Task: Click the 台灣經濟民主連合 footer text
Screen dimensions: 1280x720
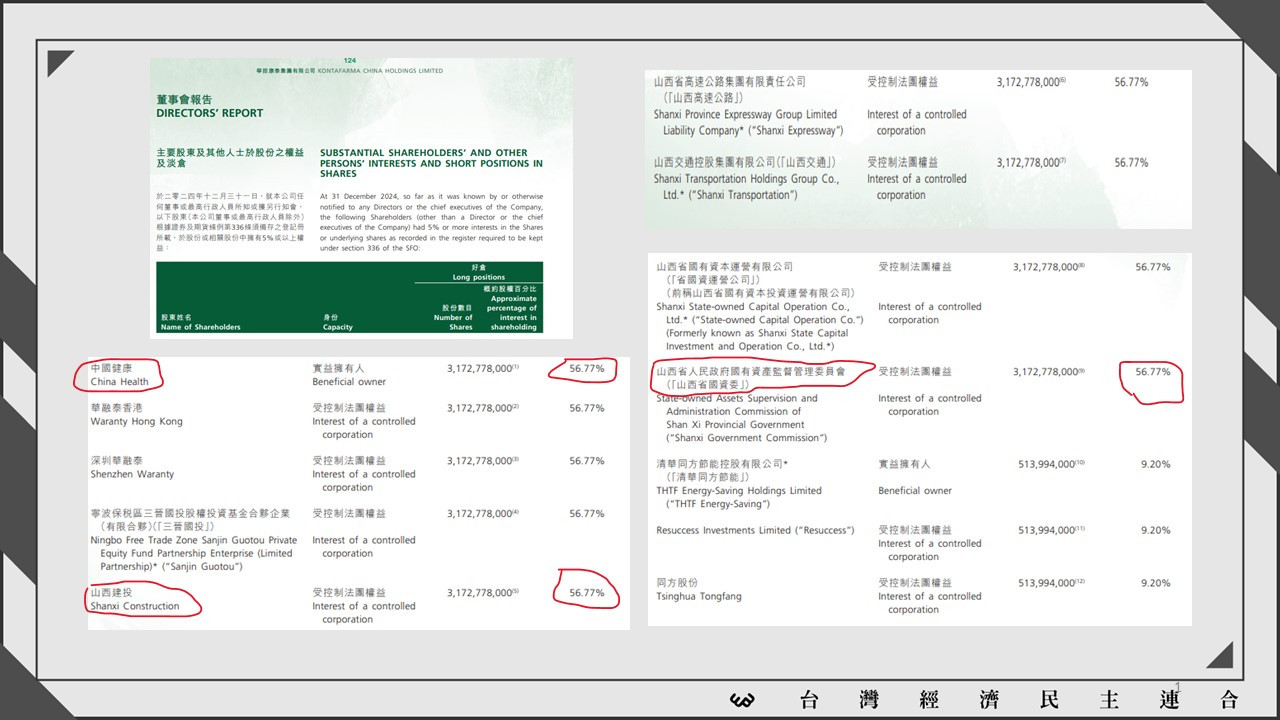Action: [x=1018, y=699]
